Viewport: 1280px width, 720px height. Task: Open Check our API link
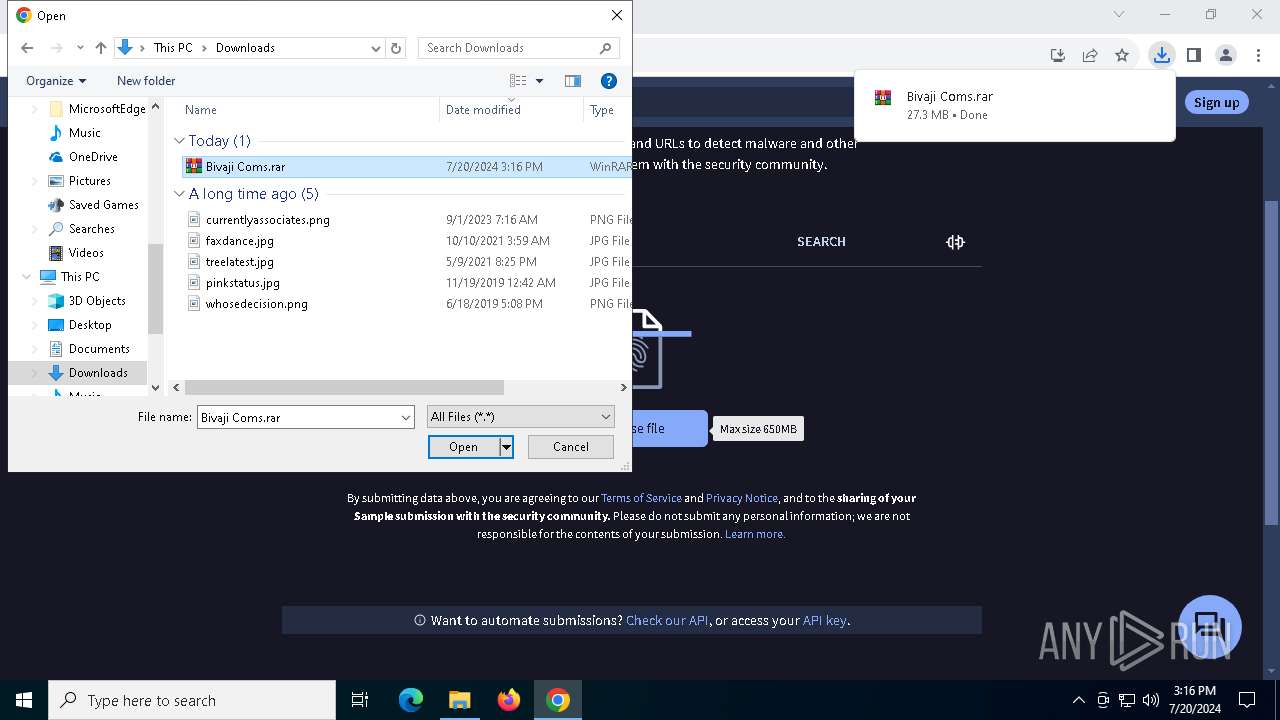667,620
